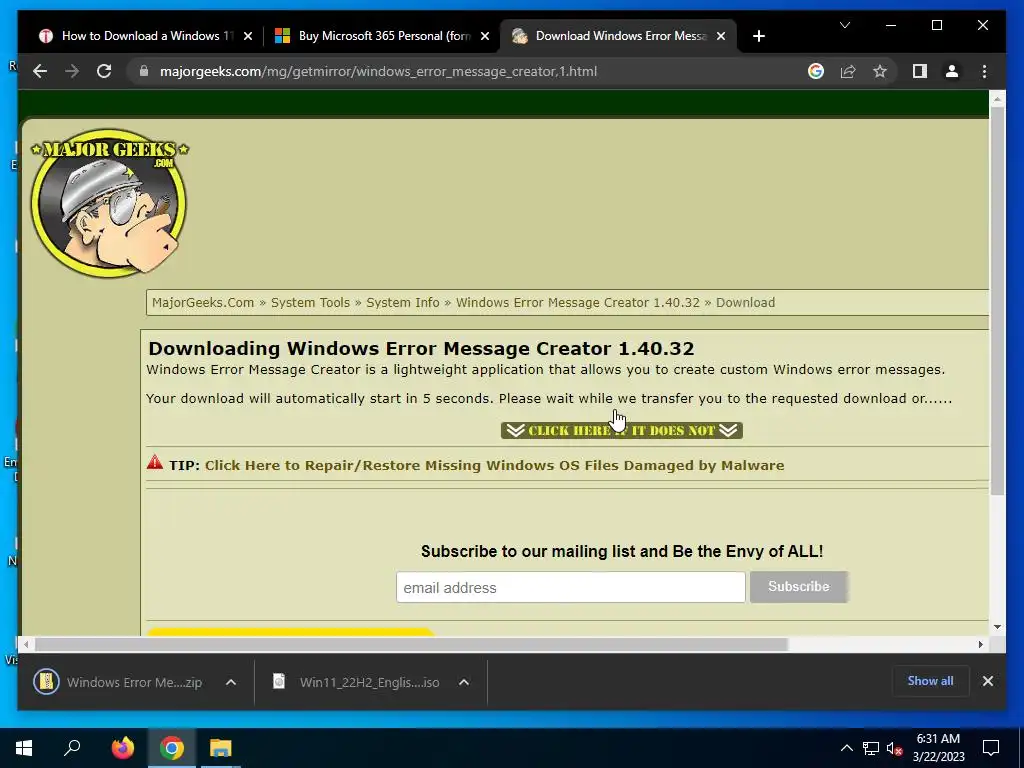Image resolution: width=1024 pixels, height=768 pixels.
Task: Open File Explorer from the taskbar
Action: pyautogui.click(x=221, y=748)
